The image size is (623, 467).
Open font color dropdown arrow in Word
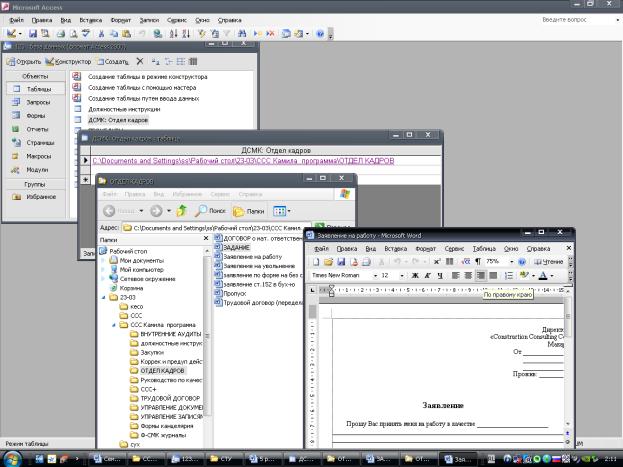pos(551,275)
